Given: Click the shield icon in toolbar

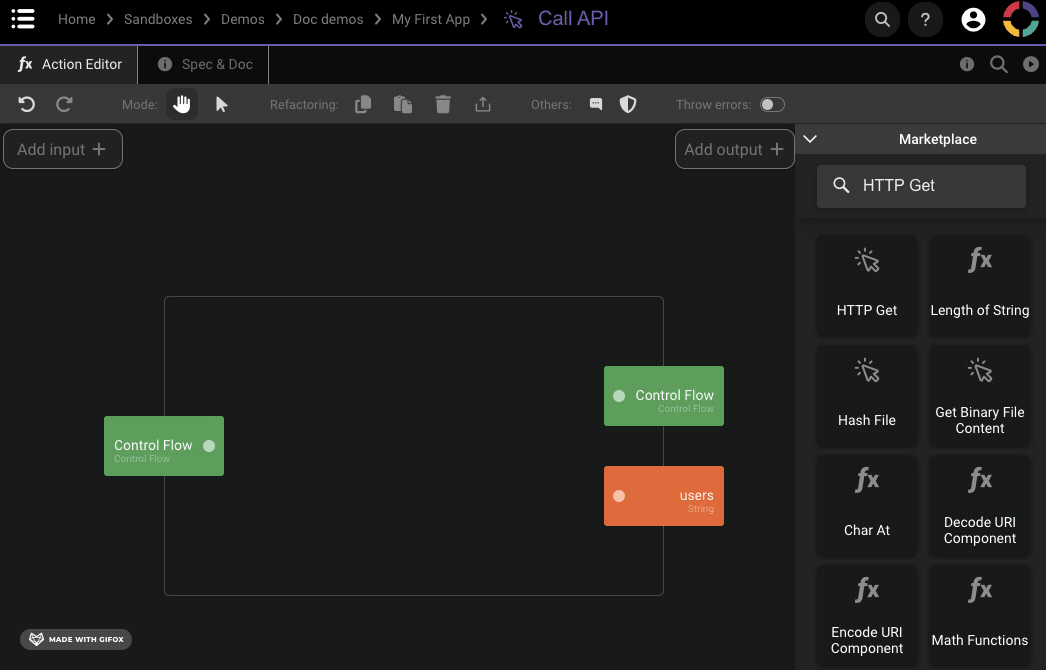Looking at the screenshot, I should (x=628, y=104).
